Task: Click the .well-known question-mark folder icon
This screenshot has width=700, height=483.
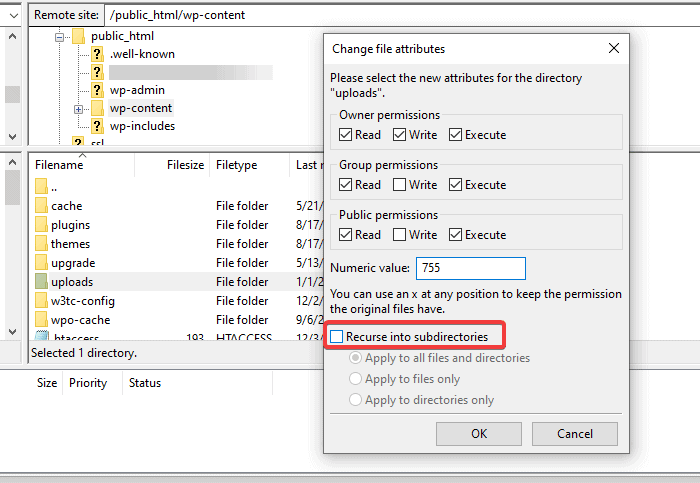Action: 97,54
